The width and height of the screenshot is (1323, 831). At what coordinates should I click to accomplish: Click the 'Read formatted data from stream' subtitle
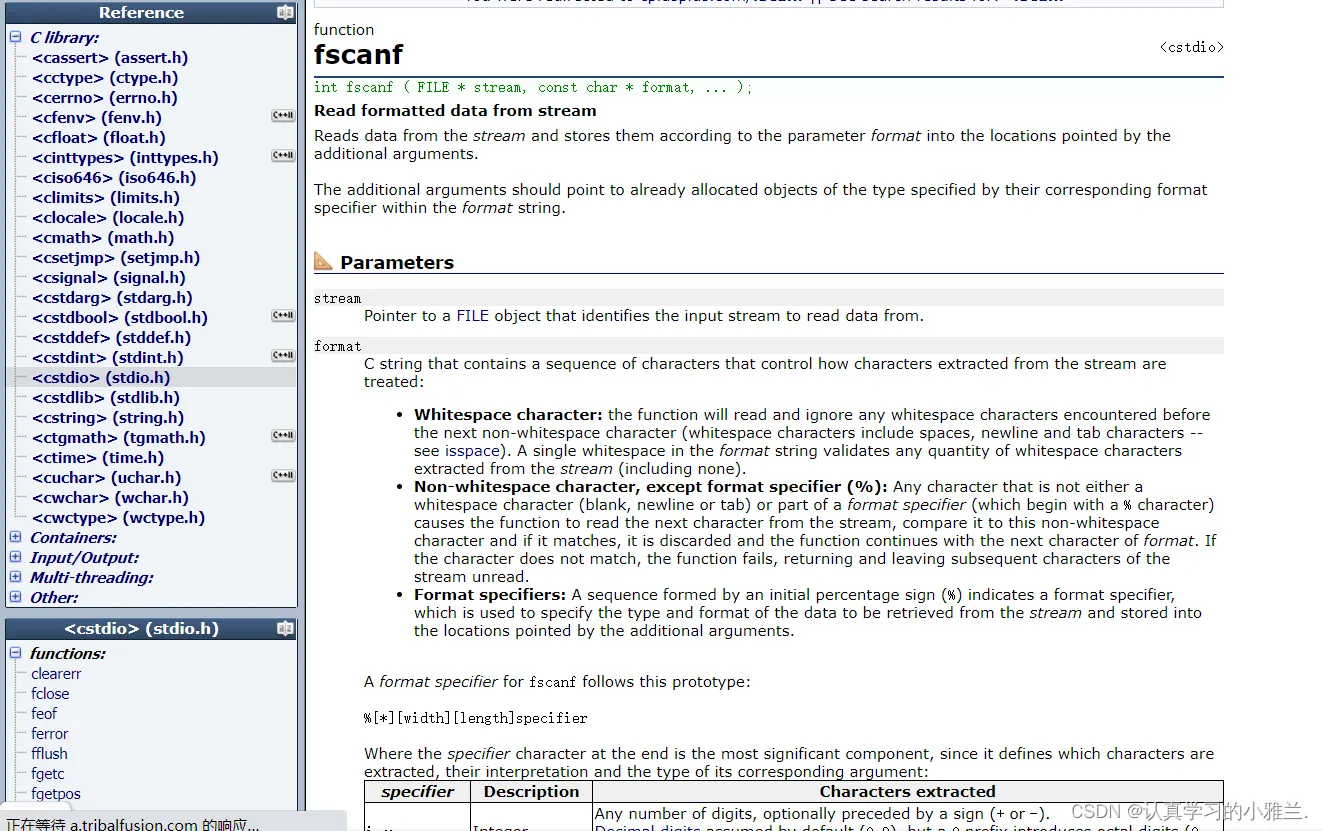[x=455, y=111]
